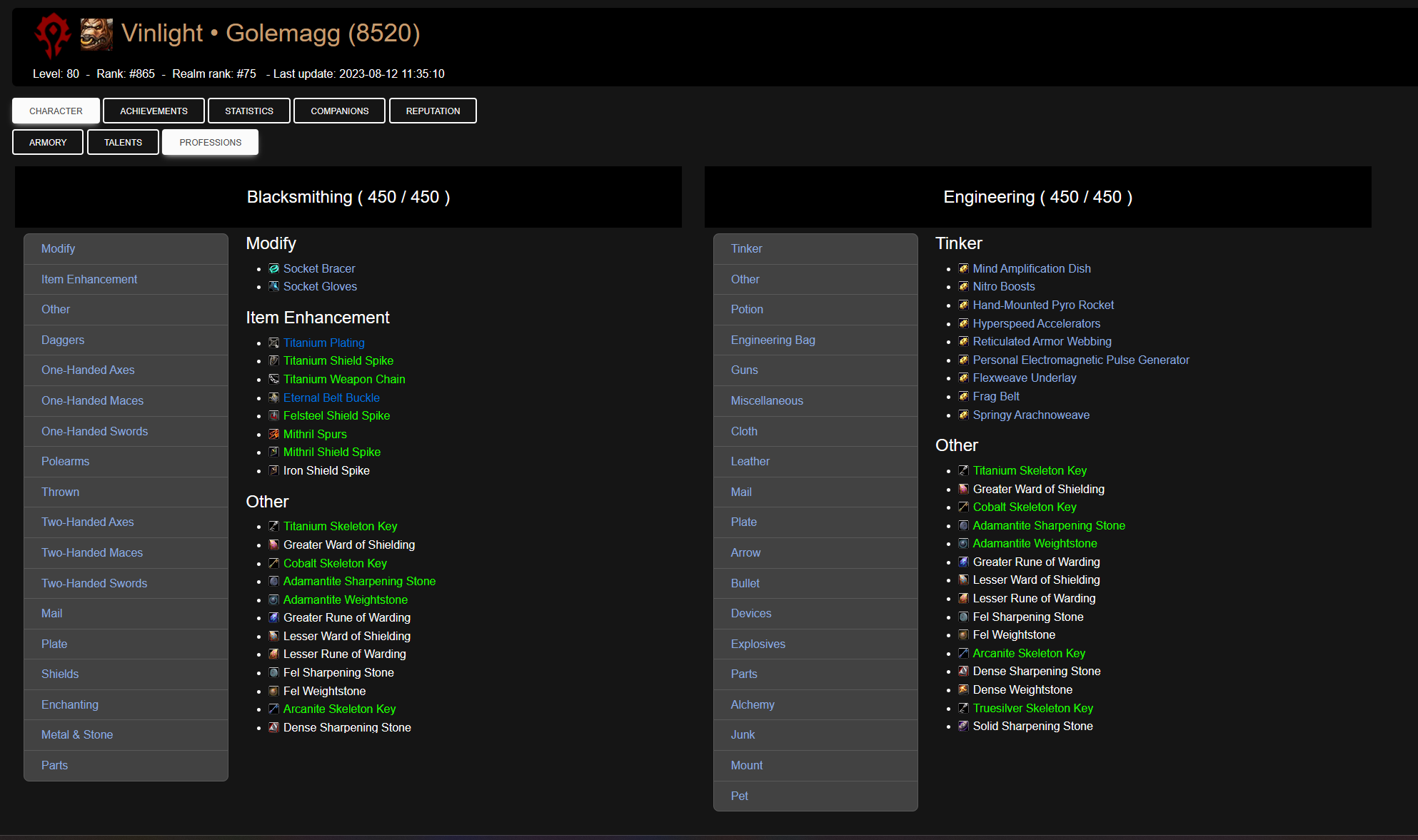Click the Mithril Spurs item icon

273,434
